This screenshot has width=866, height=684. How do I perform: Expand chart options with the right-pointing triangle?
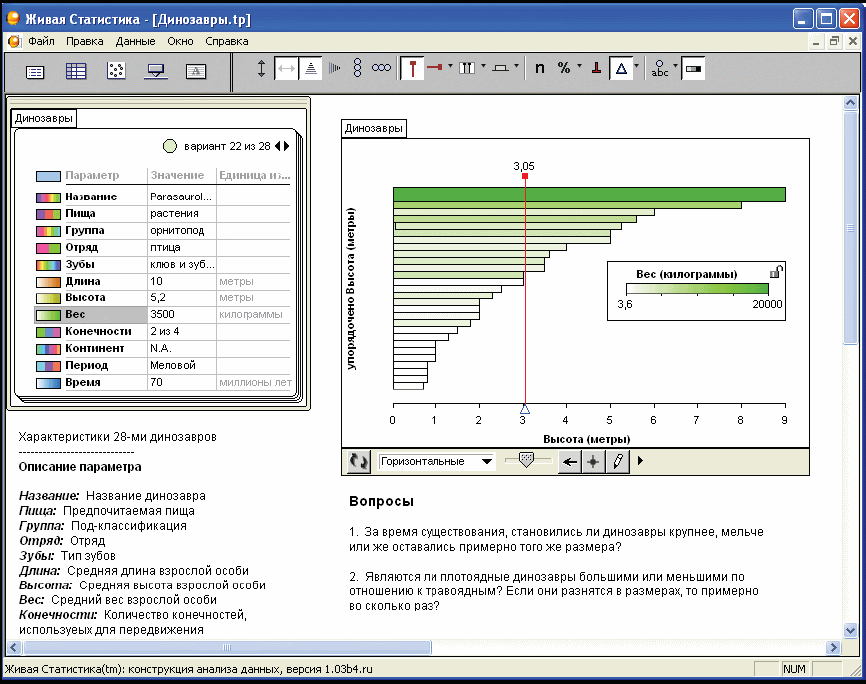point(640,461)
